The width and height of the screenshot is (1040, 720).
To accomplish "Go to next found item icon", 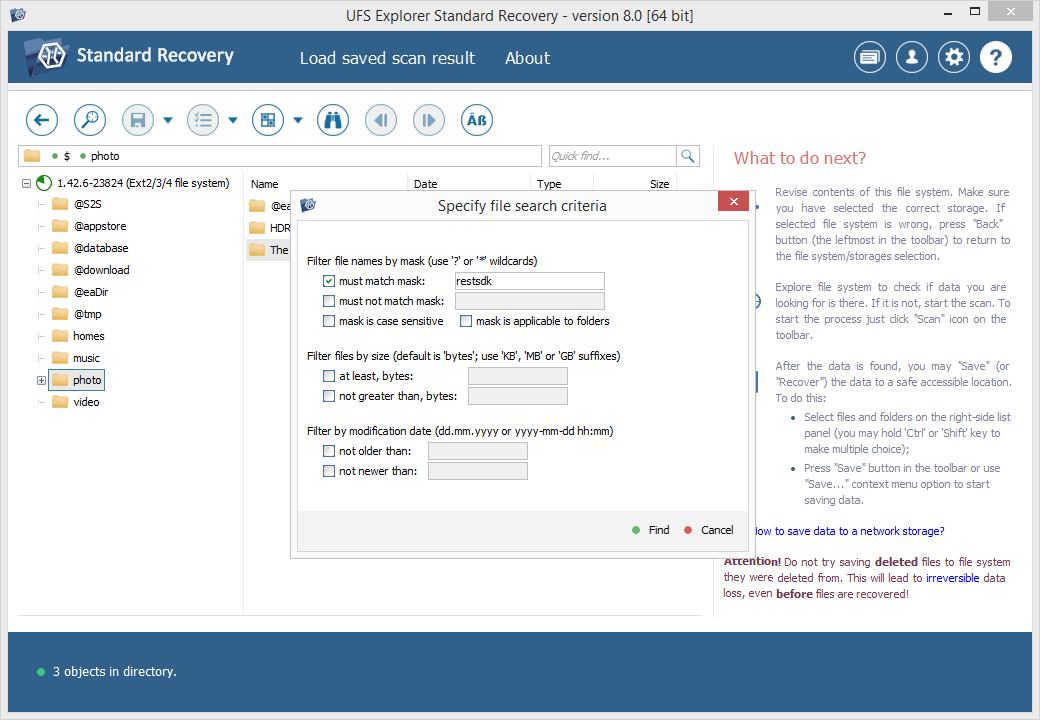I will pyautogui.click(x=428, y=120).
